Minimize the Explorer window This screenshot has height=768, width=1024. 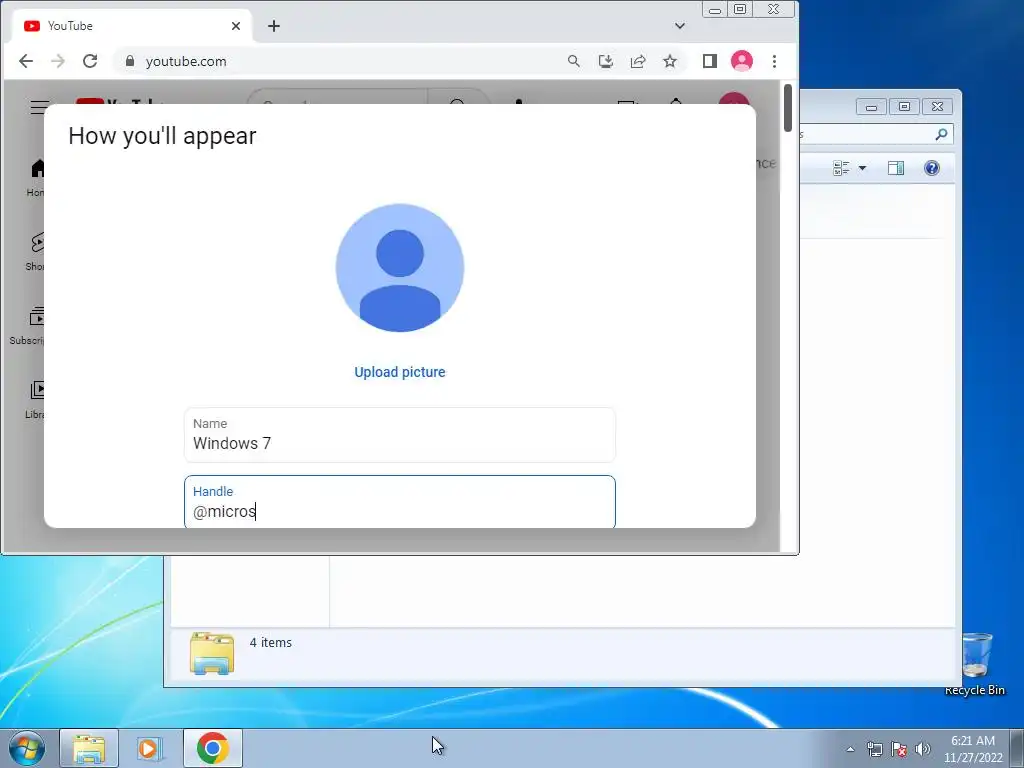[x=871, y=106]
